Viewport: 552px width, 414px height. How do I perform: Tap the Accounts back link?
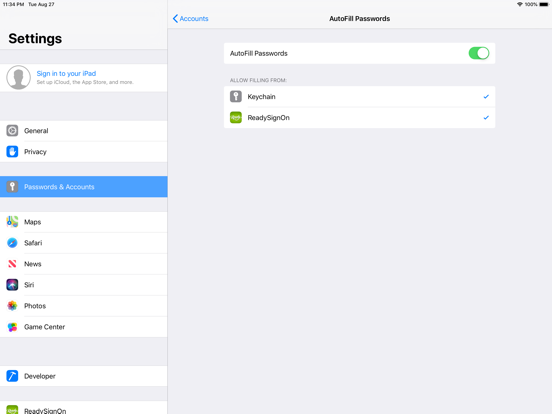point(194,19)
